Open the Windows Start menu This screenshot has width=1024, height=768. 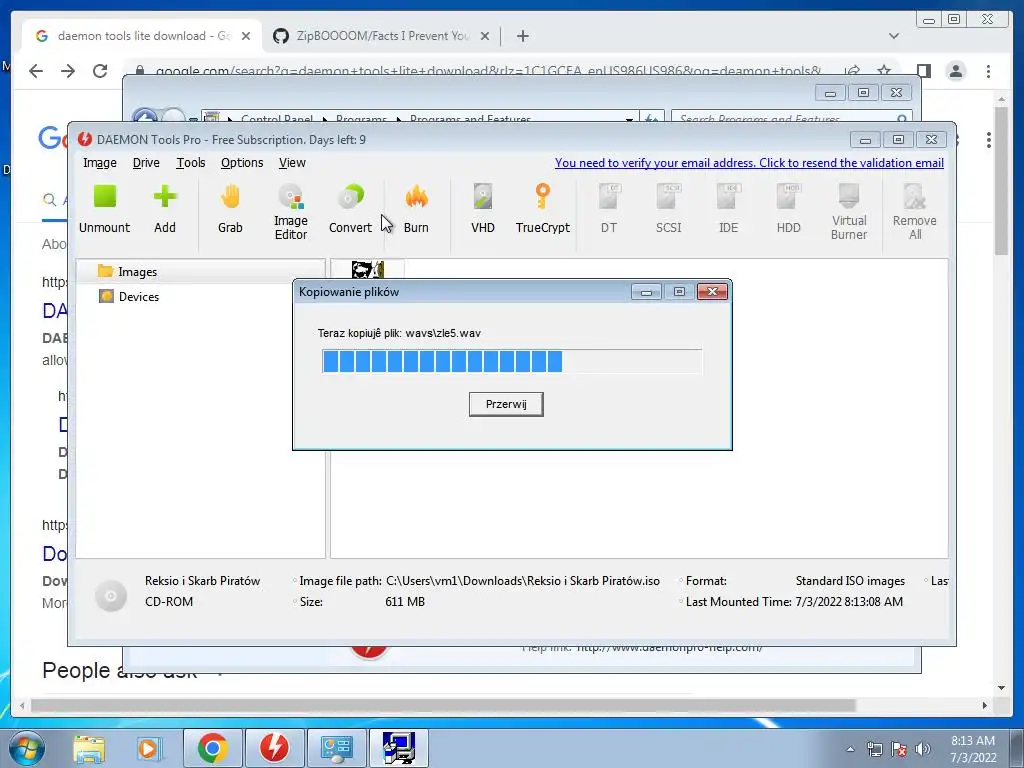(x=25, y=748)
